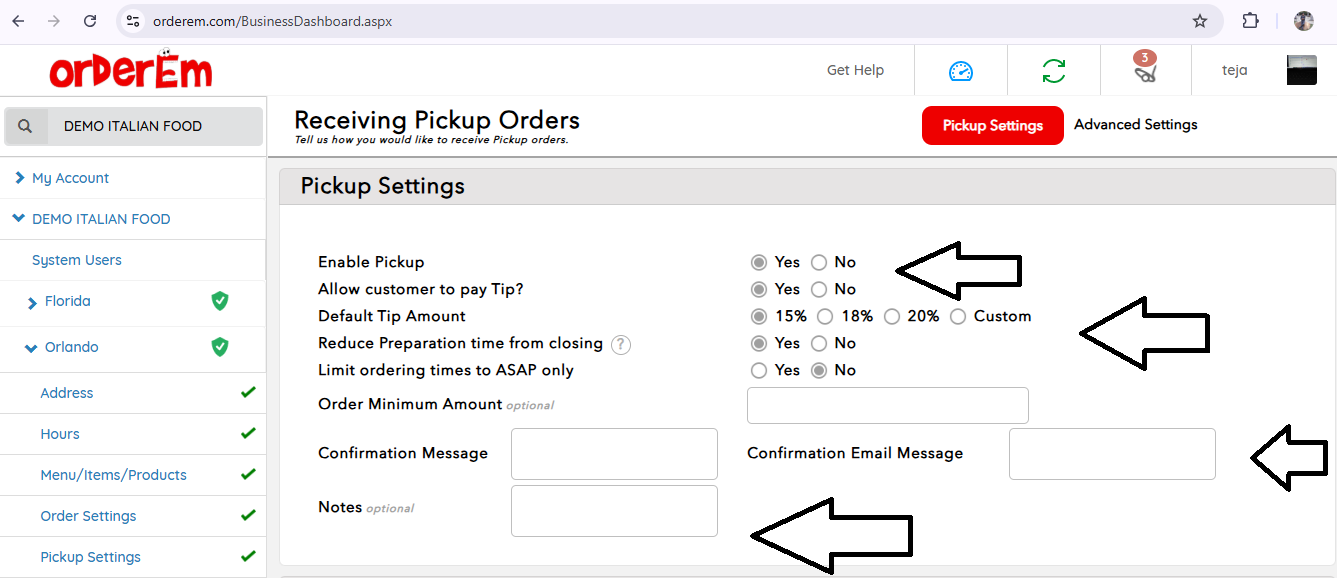Open the notifications icon with badge 3
The height and width of the screenshot is (578, 1337).
tap(1145, 69)
